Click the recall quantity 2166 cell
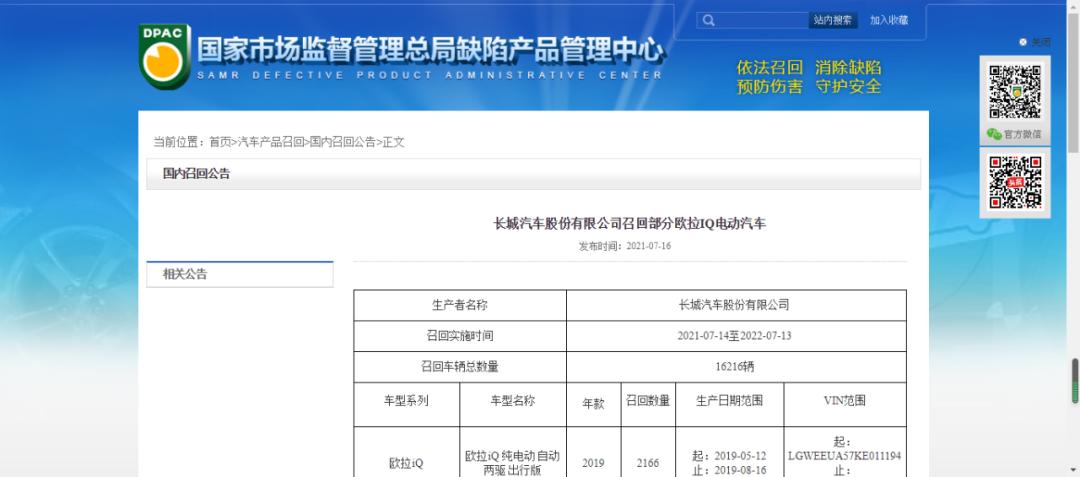The height and width of the screenshot is (477, 1080). coord(648,452)
